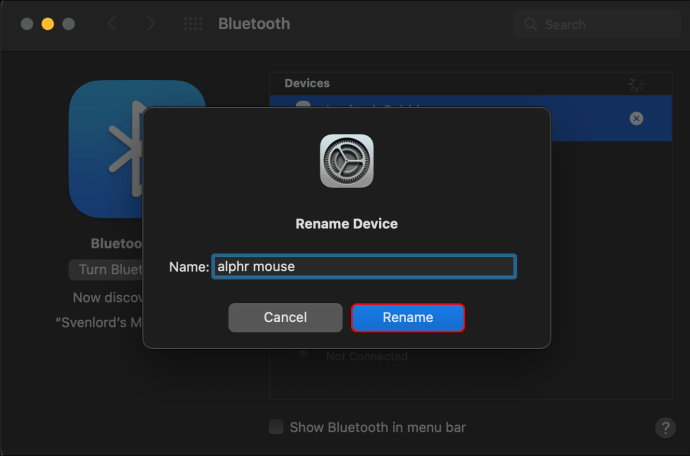Viewport: 690px width, 456px height.
Task: Click the magnifier icon in Search field
Action: point(530,24)
